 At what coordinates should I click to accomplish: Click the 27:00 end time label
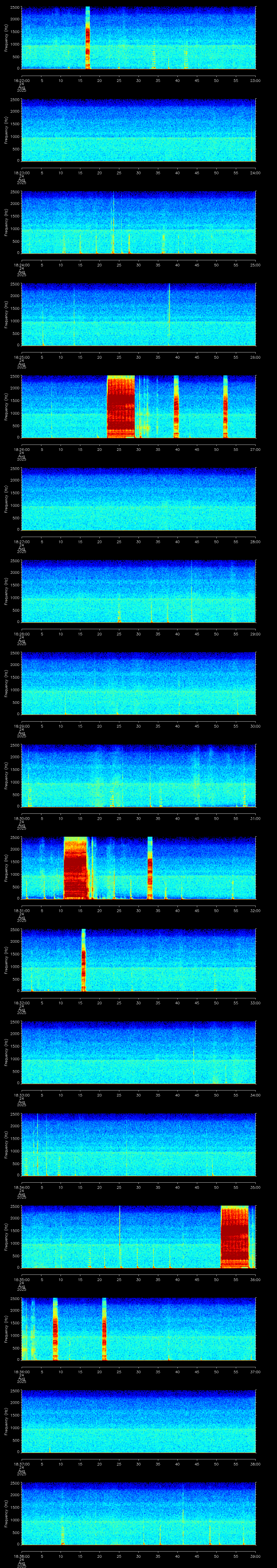255,449
